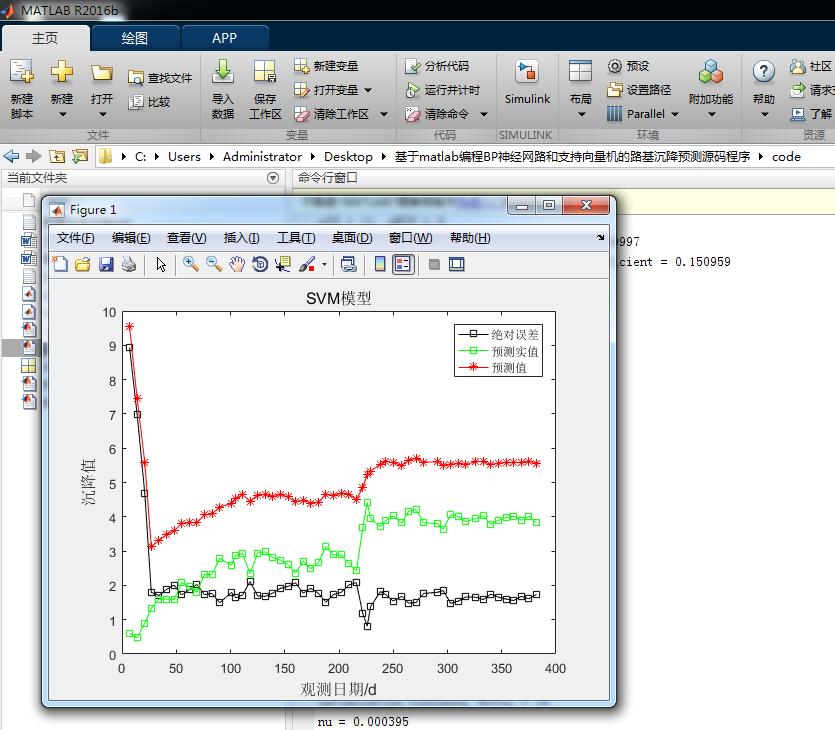Click 分析代码 in the ribbon
The image size is (835, 730).
pos(437,66)
